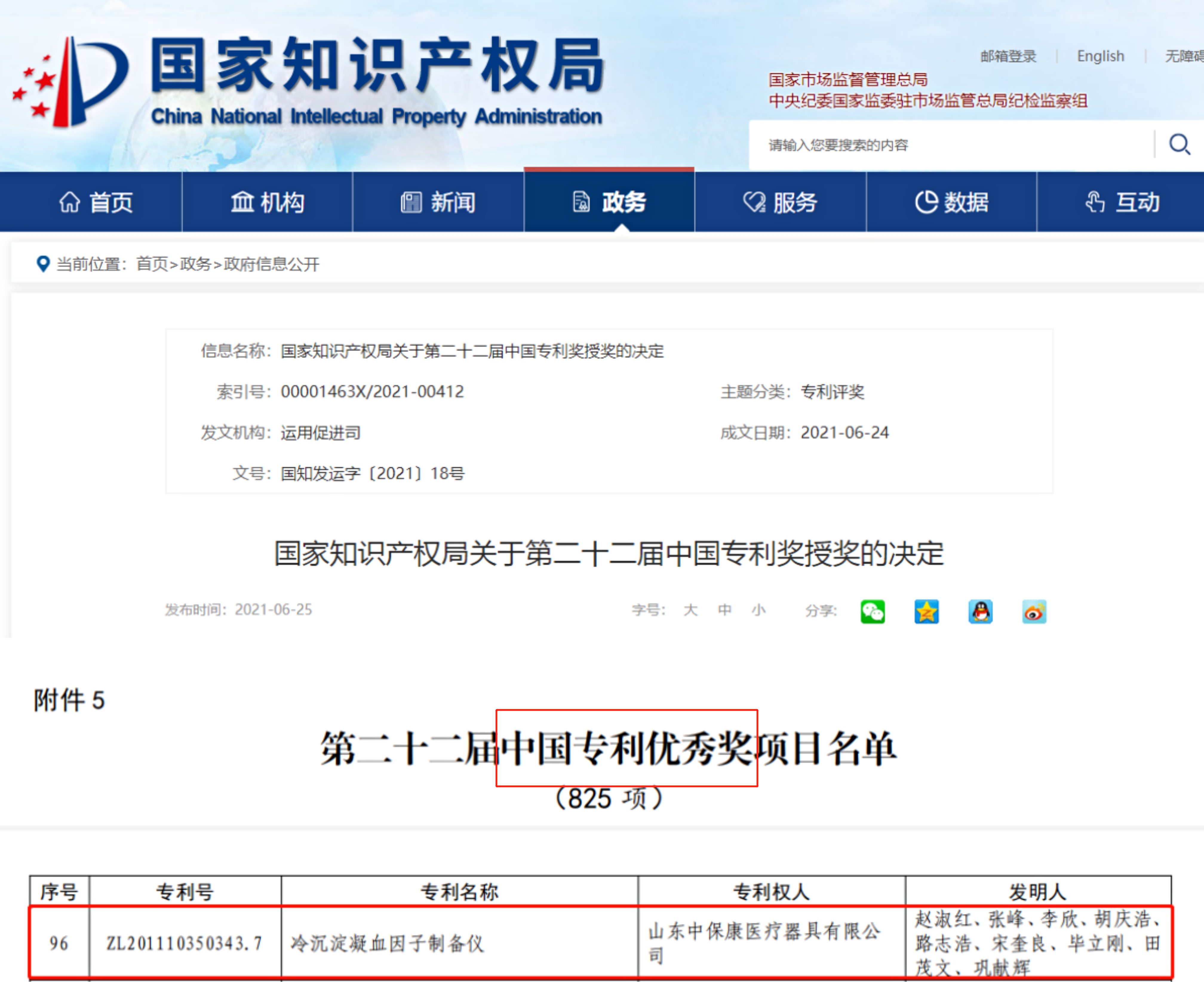Click the 信息名称 title value text
This screenshot has width=1204, height=982.
tap(472, 351)
